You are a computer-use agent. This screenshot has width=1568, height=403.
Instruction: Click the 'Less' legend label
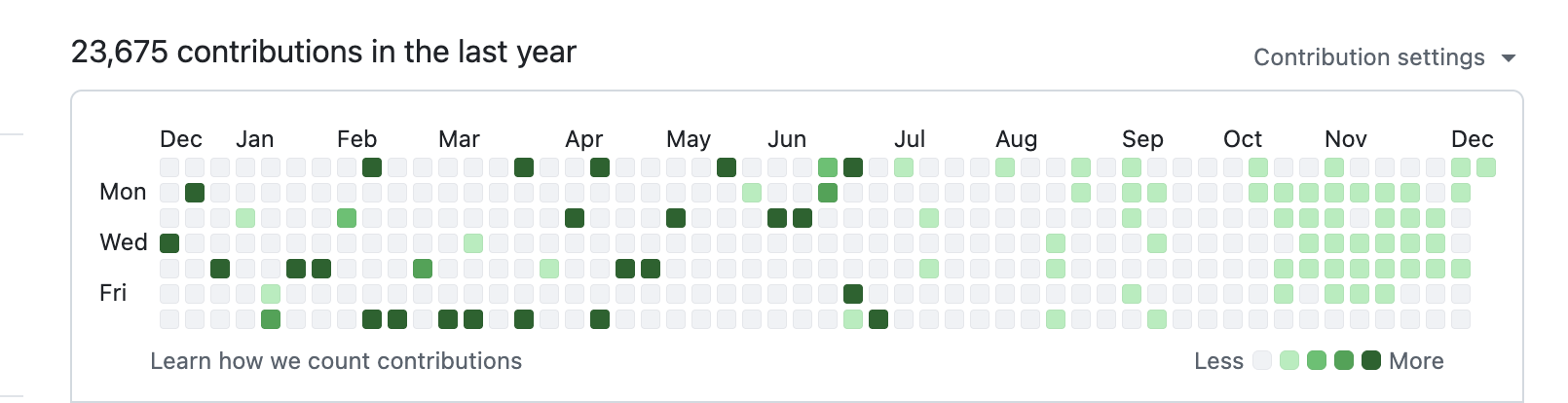(x=1218, y=361)
